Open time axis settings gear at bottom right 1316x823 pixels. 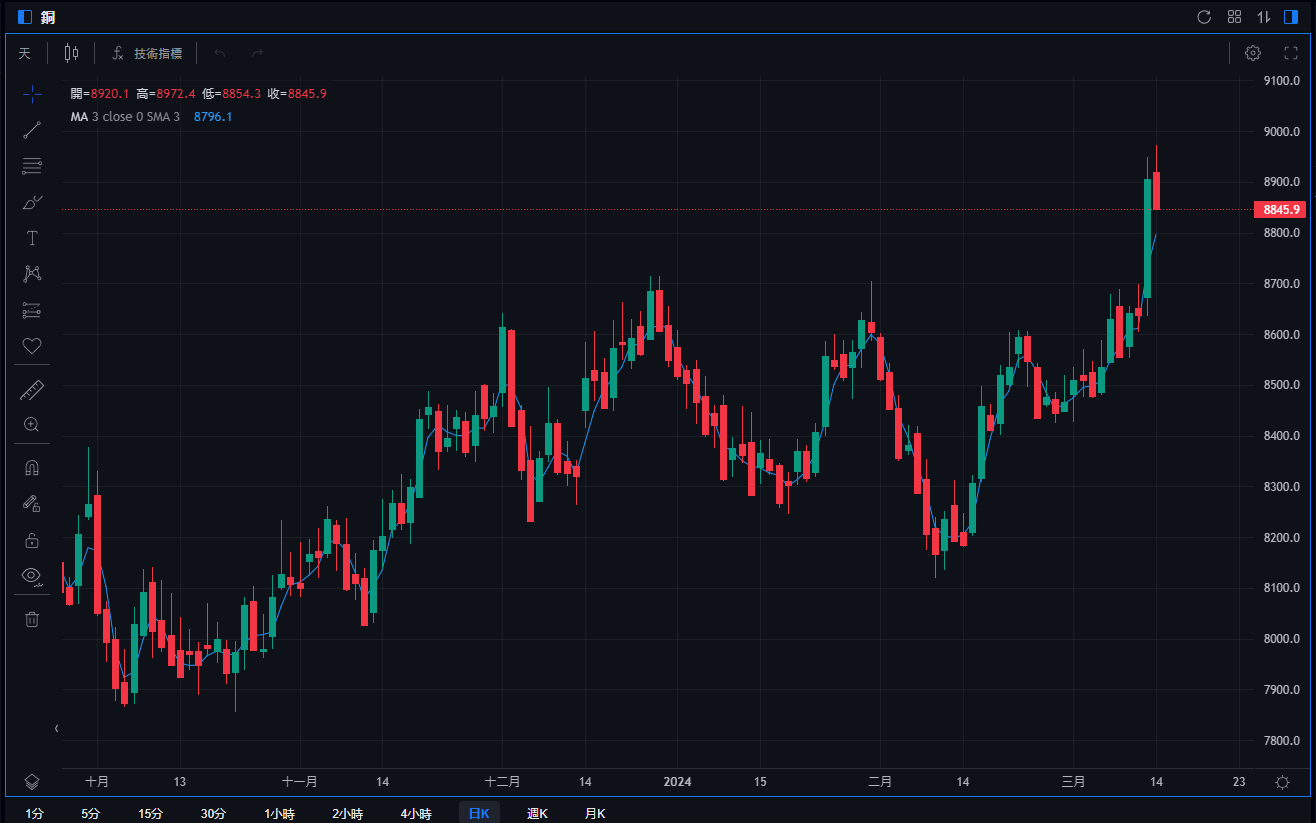click(1282, 782)
